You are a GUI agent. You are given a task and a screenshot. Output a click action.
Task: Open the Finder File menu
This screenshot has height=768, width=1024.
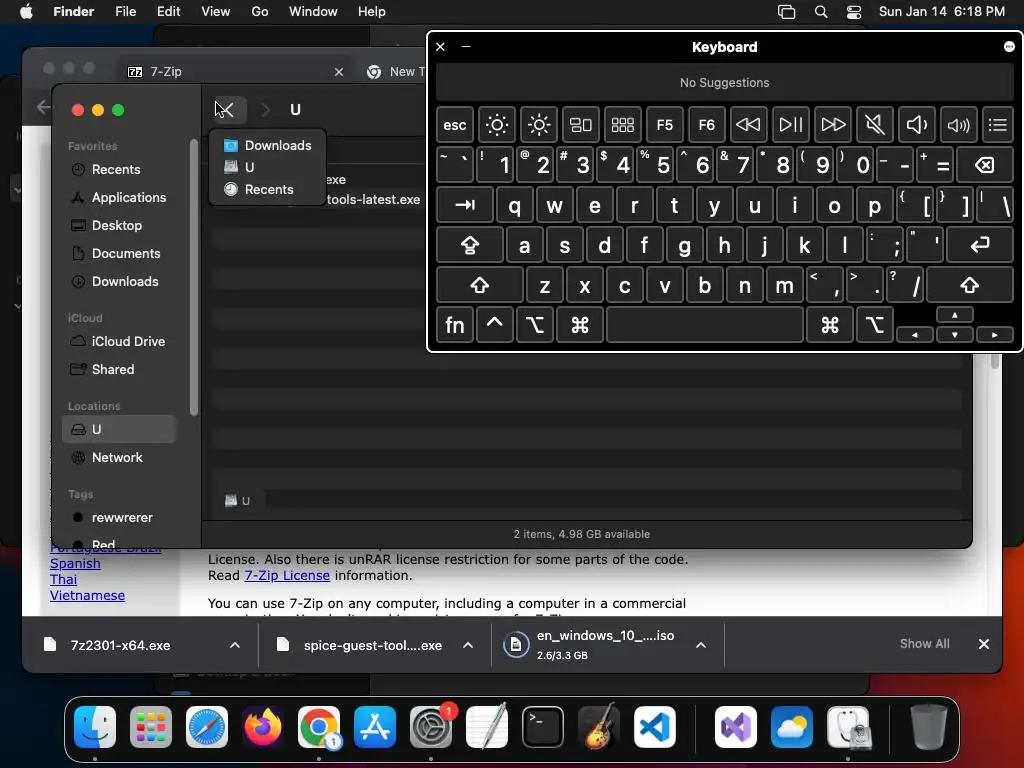click(x=125, y=12)
